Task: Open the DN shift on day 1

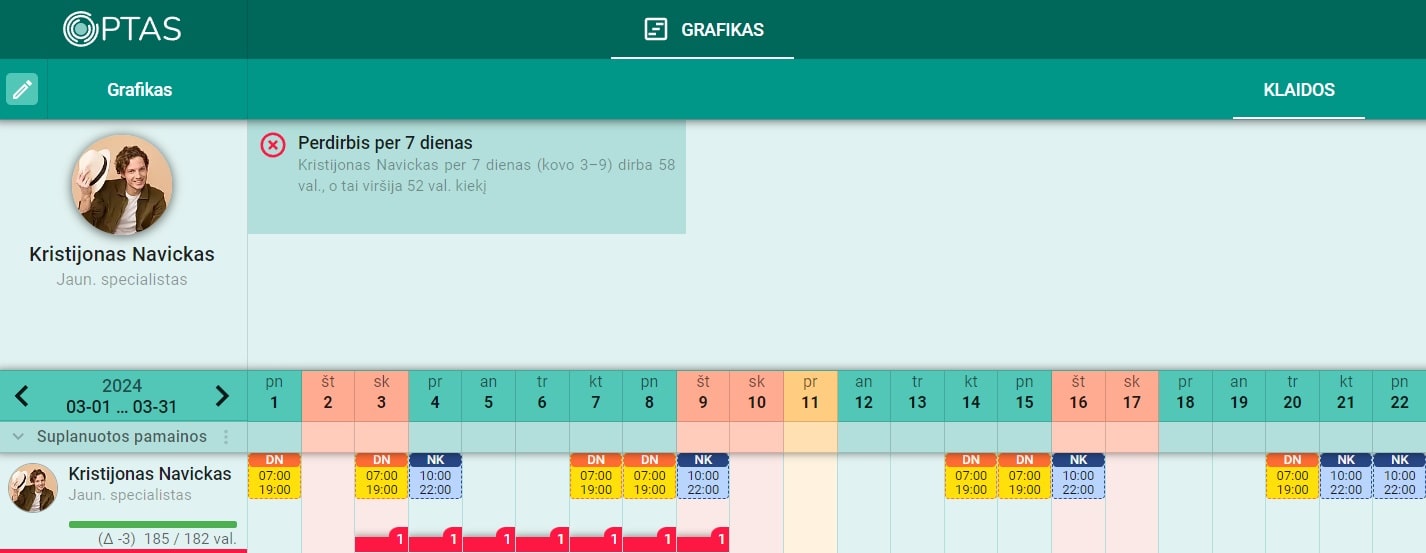Action: click(x=274, y=476)
